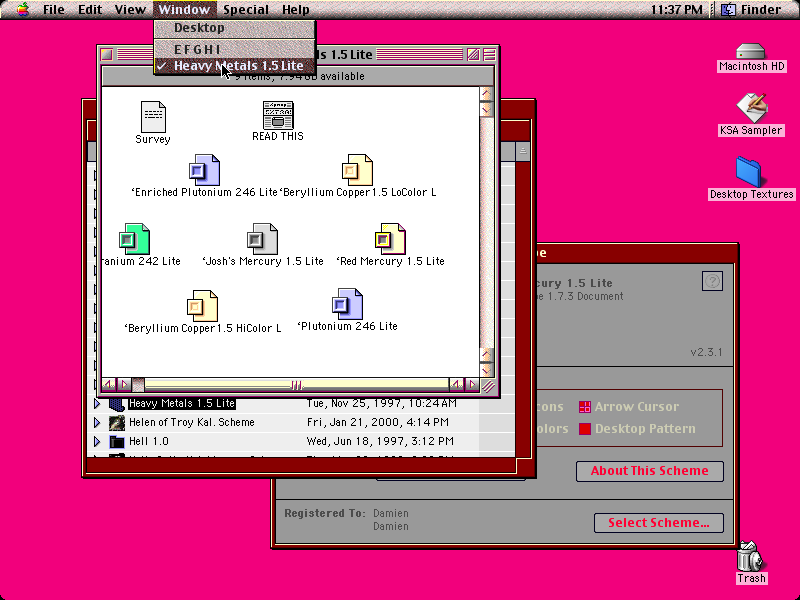Screen dimensions: 800x600
Task: Open the Special menu
Action: coord(245,9)
